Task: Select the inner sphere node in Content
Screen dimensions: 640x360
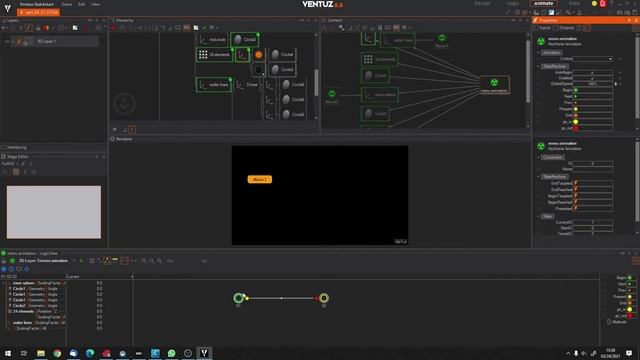Action: point(379,95)
